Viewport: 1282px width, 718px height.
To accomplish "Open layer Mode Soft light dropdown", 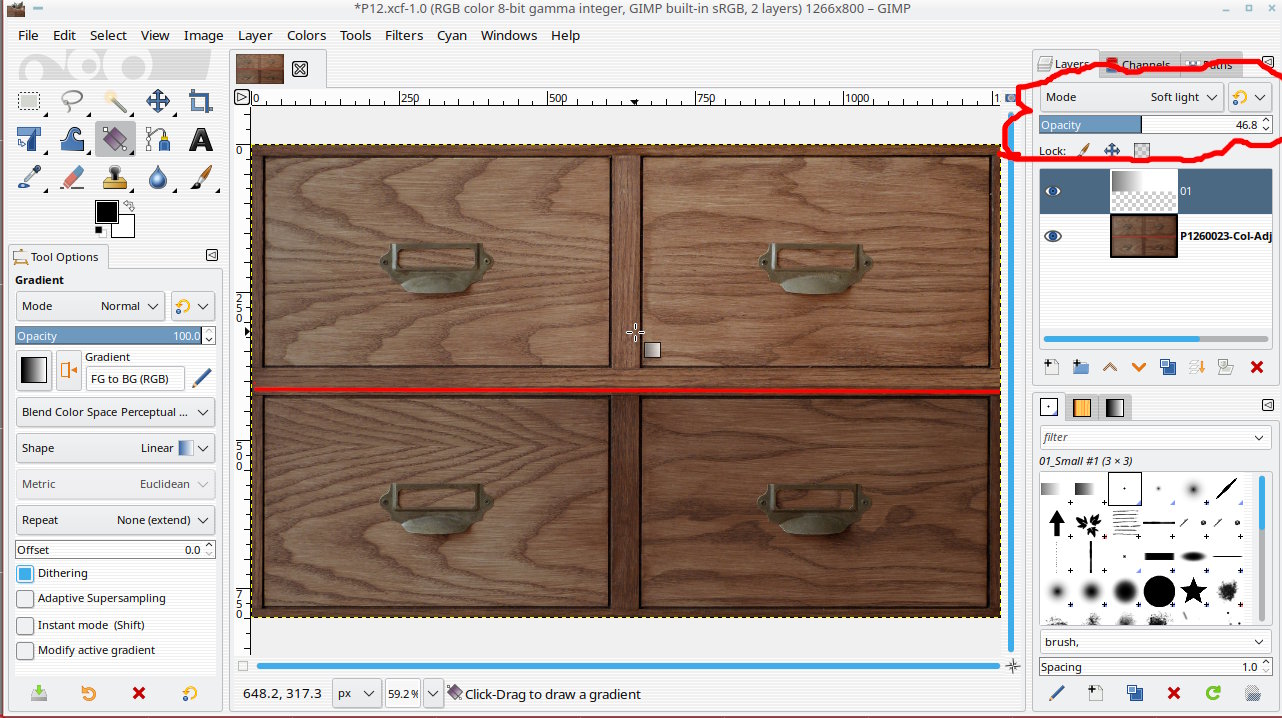I will 1131,97.
